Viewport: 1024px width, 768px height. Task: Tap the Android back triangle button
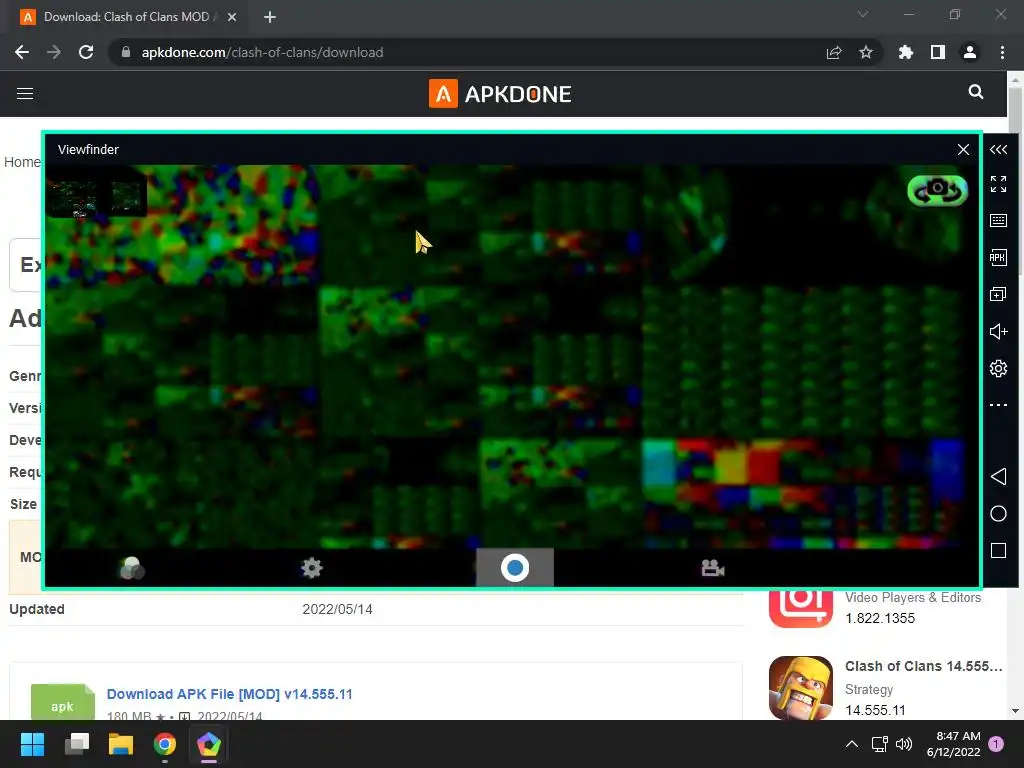[998, 476]
